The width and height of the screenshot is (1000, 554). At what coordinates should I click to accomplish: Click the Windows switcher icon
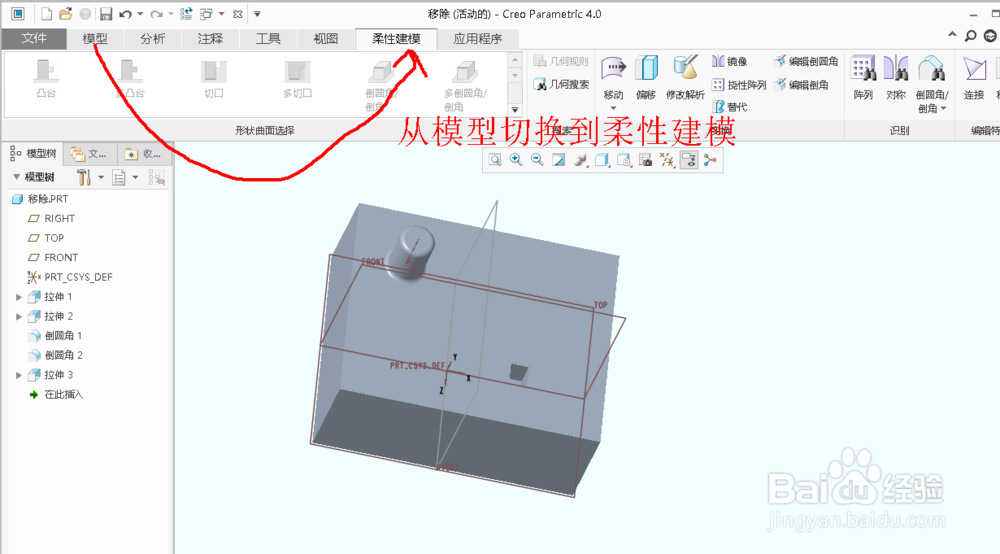(206, 13)
